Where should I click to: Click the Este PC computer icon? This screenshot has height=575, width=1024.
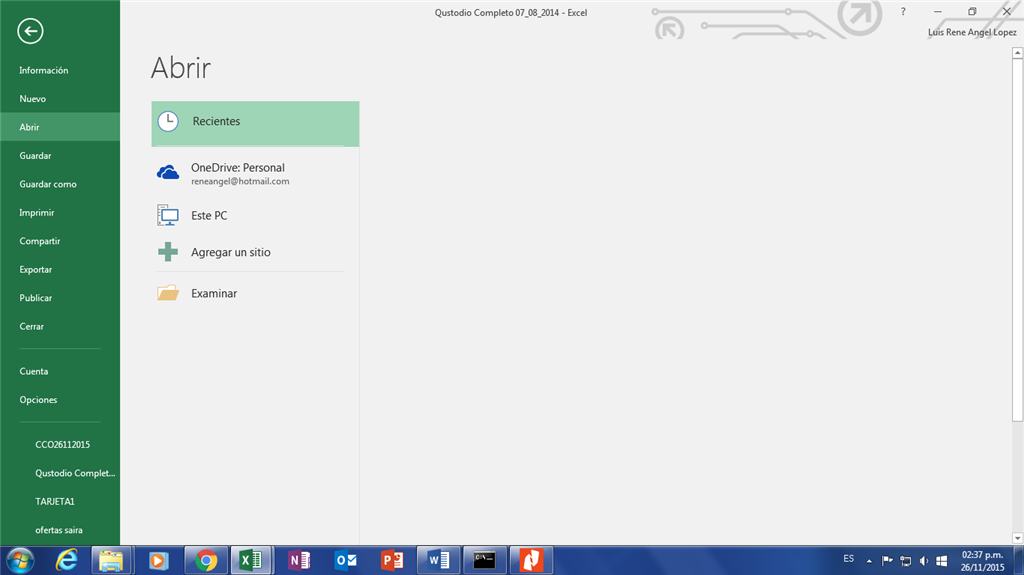point(168,215)
